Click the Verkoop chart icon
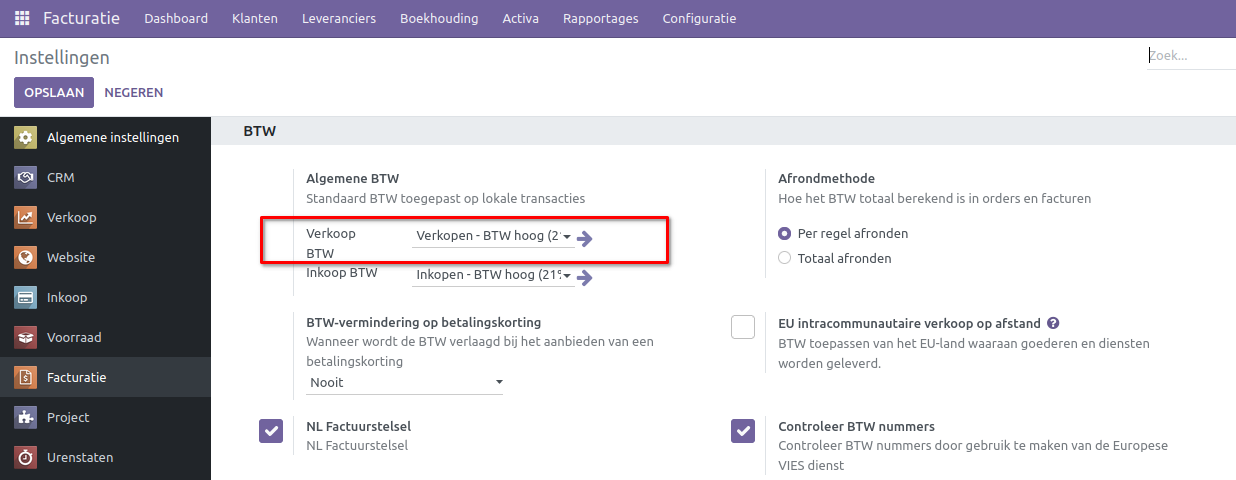 point(26,217)
